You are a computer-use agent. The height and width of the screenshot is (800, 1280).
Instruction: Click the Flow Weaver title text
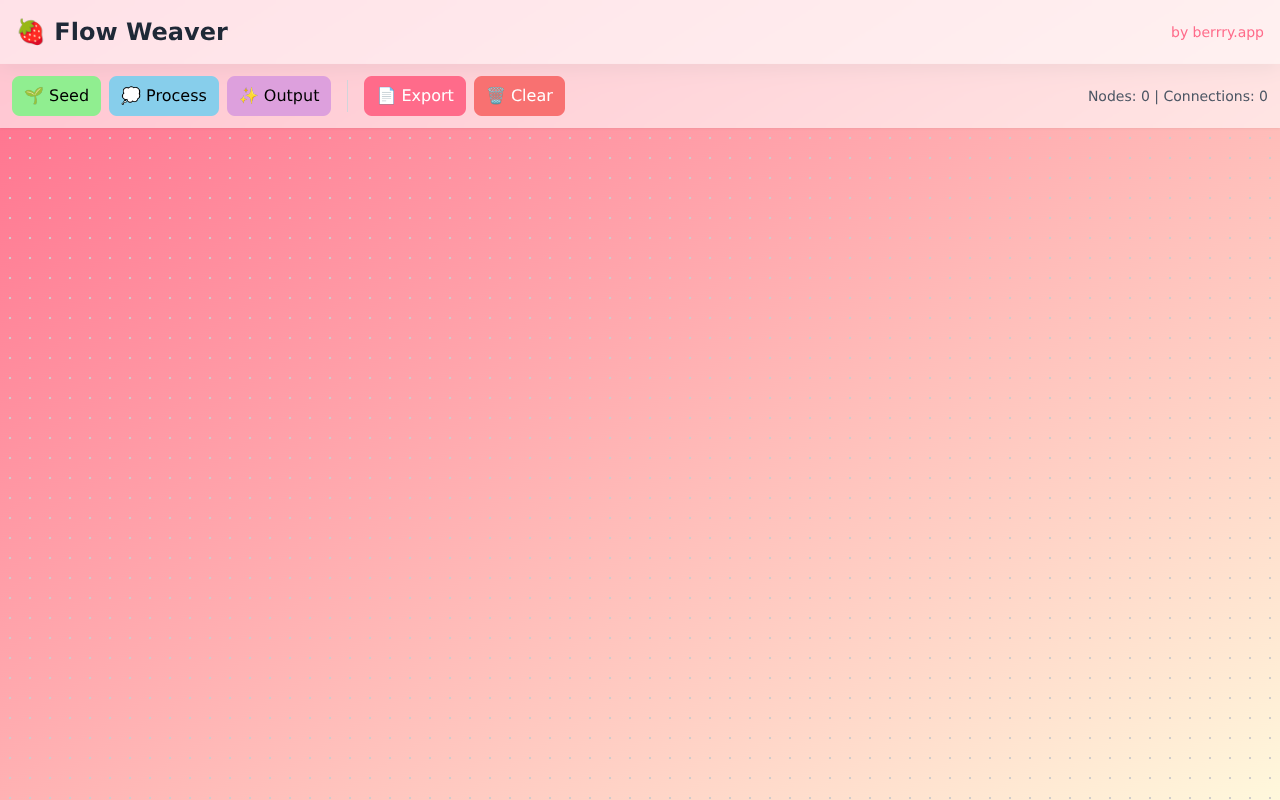tap(141, 31)
